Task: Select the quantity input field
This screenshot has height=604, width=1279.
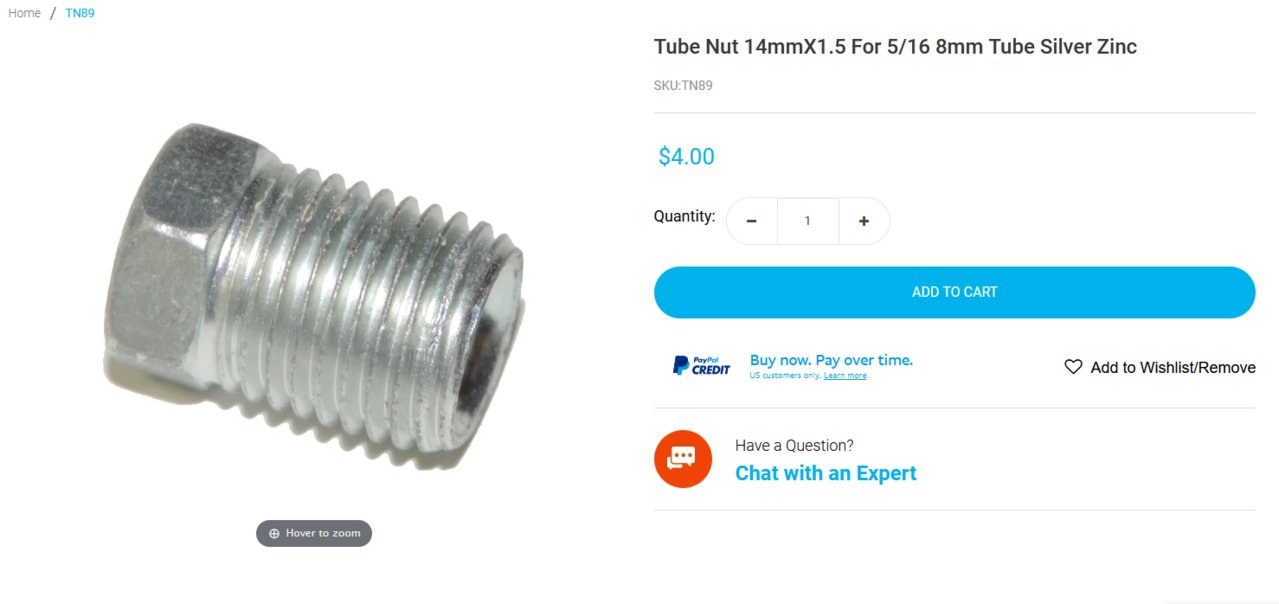Action: (x=808, y=221)
